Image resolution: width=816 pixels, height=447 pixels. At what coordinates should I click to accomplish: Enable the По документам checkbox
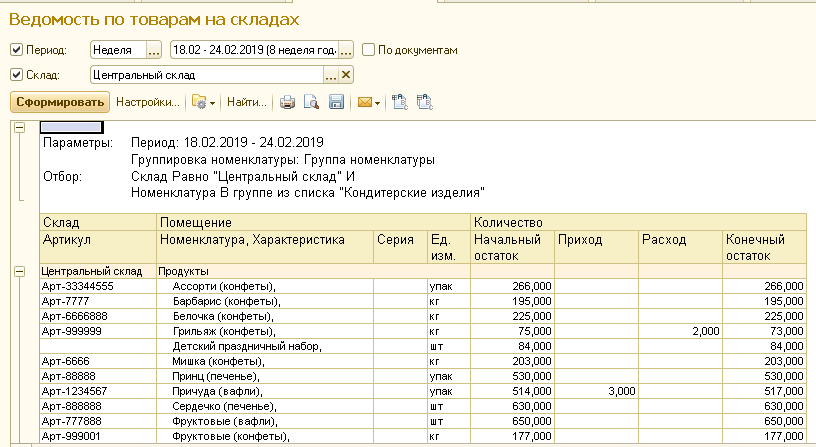tap(368, 50)
